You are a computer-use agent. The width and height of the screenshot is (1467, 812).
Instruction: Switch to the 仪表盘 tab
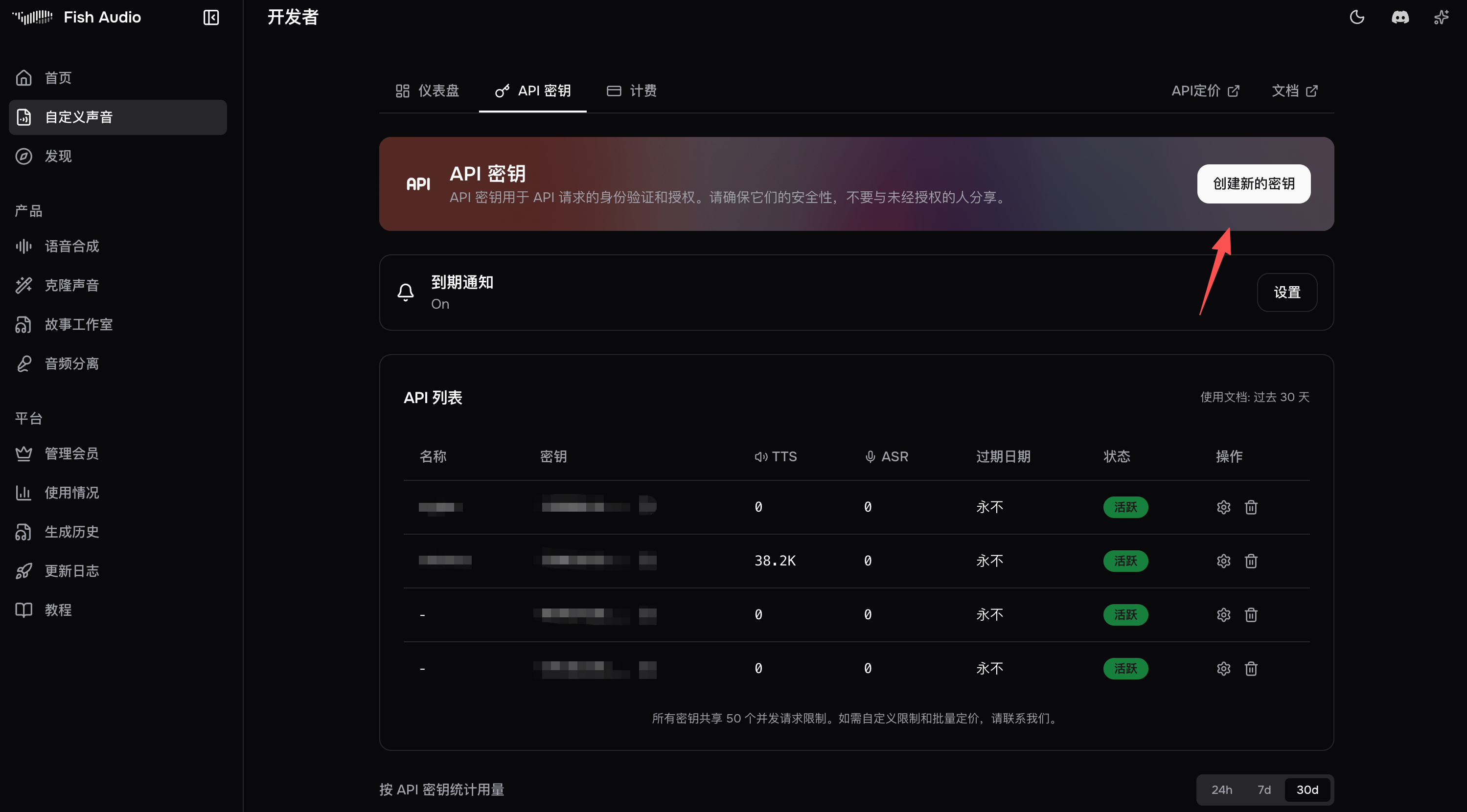click(427, 91)
